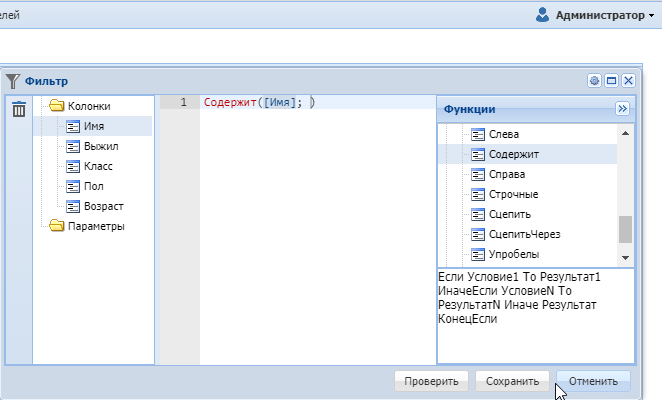Click the Проверить button

431,381
